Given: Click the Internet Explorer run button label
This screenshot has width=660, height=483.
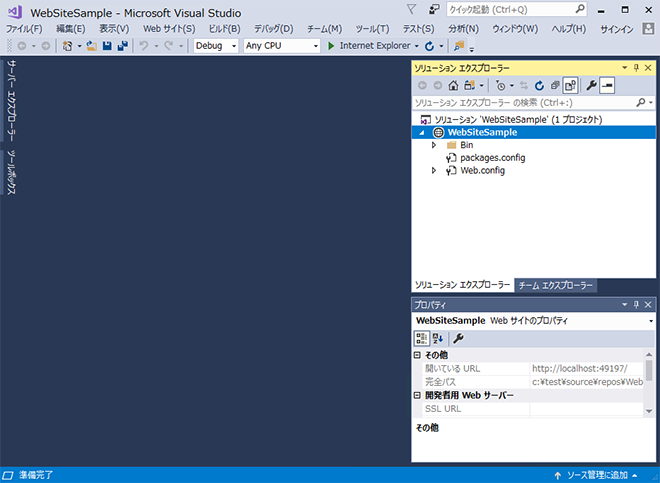Looking at the screenshot, I should point(375,46).
